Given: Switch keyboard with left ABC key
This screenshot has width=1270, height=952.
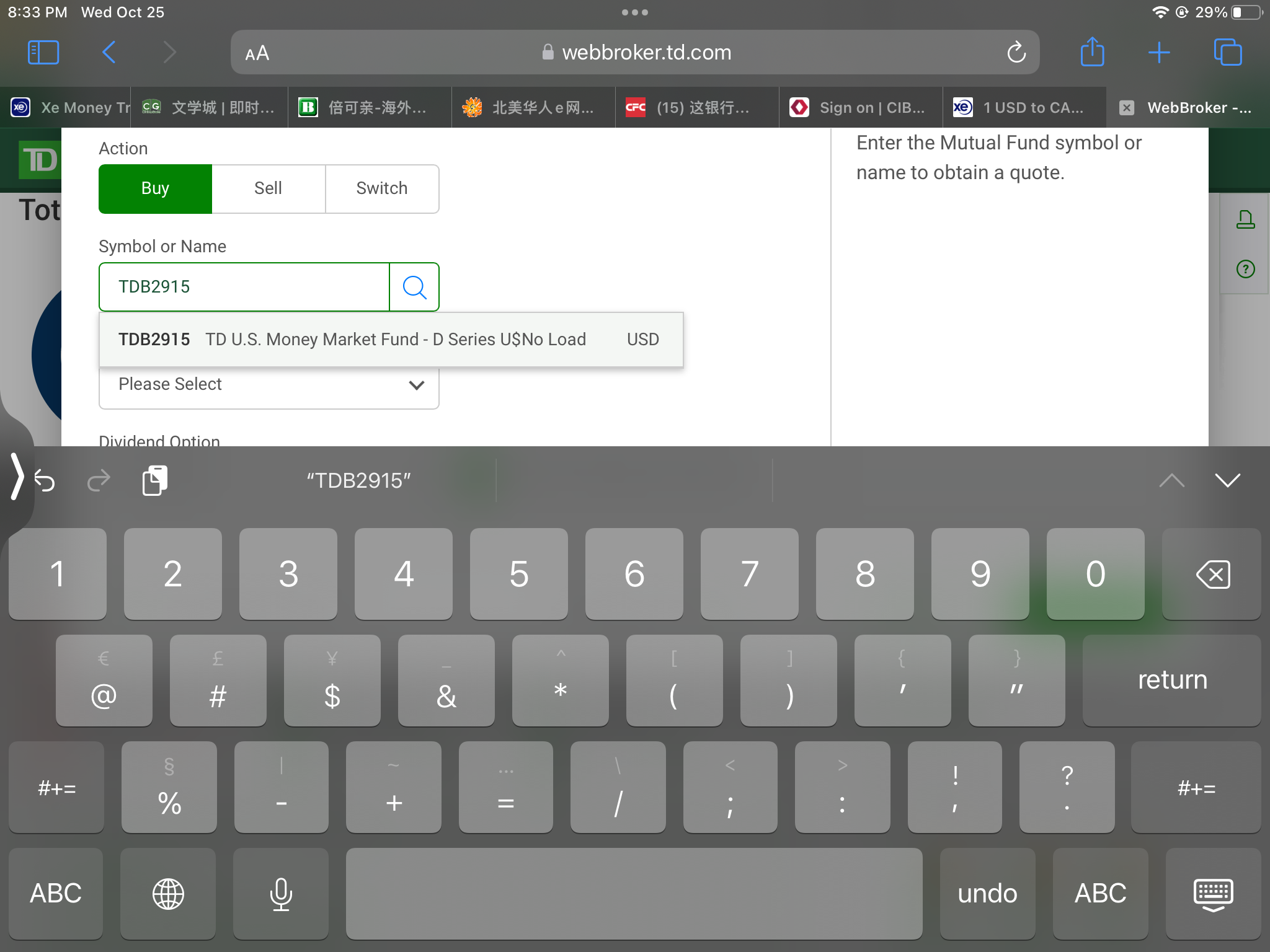Looking at the screenshot, I should click(x=56, y=894).
